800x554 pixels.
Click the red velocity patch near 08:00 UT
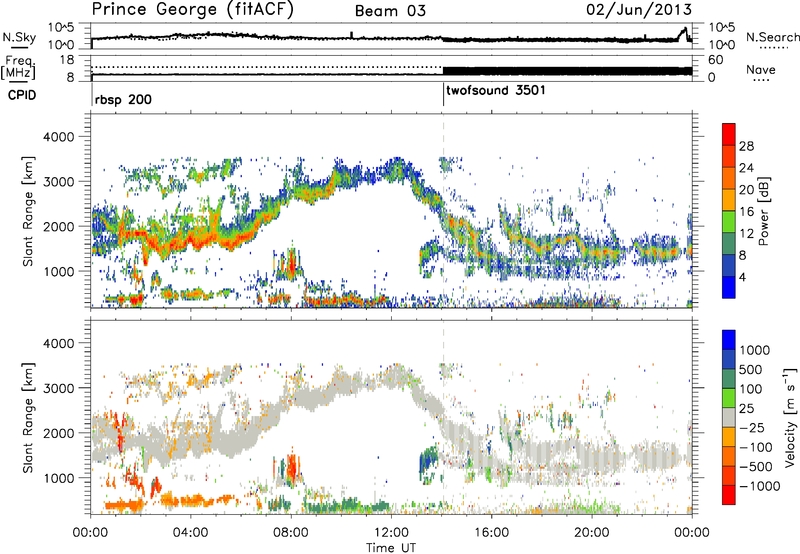pos(292,468)
